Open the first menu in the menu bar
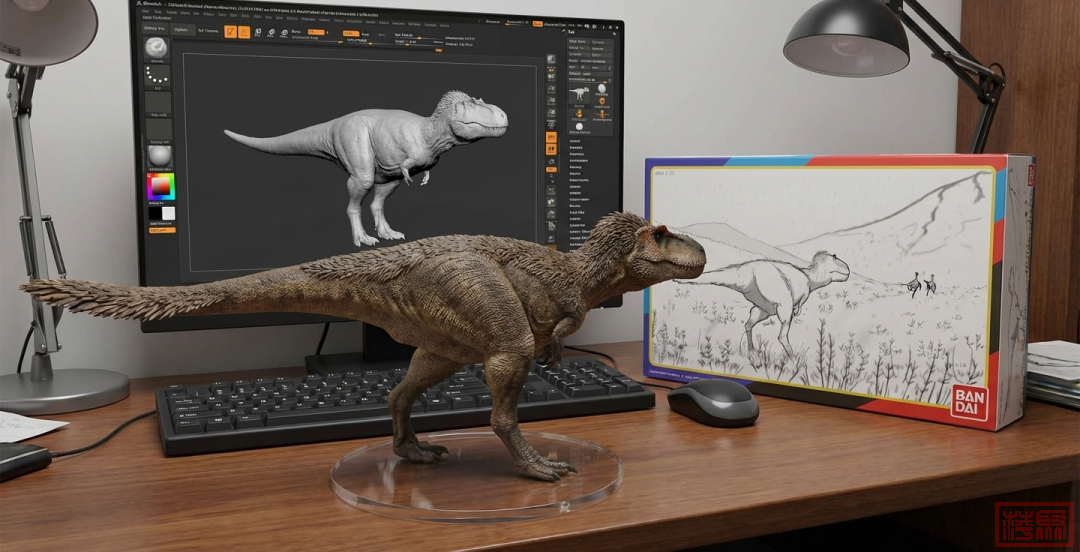Image resolution: width=1080 pixels, height=552 pixels. pos(146,13)
